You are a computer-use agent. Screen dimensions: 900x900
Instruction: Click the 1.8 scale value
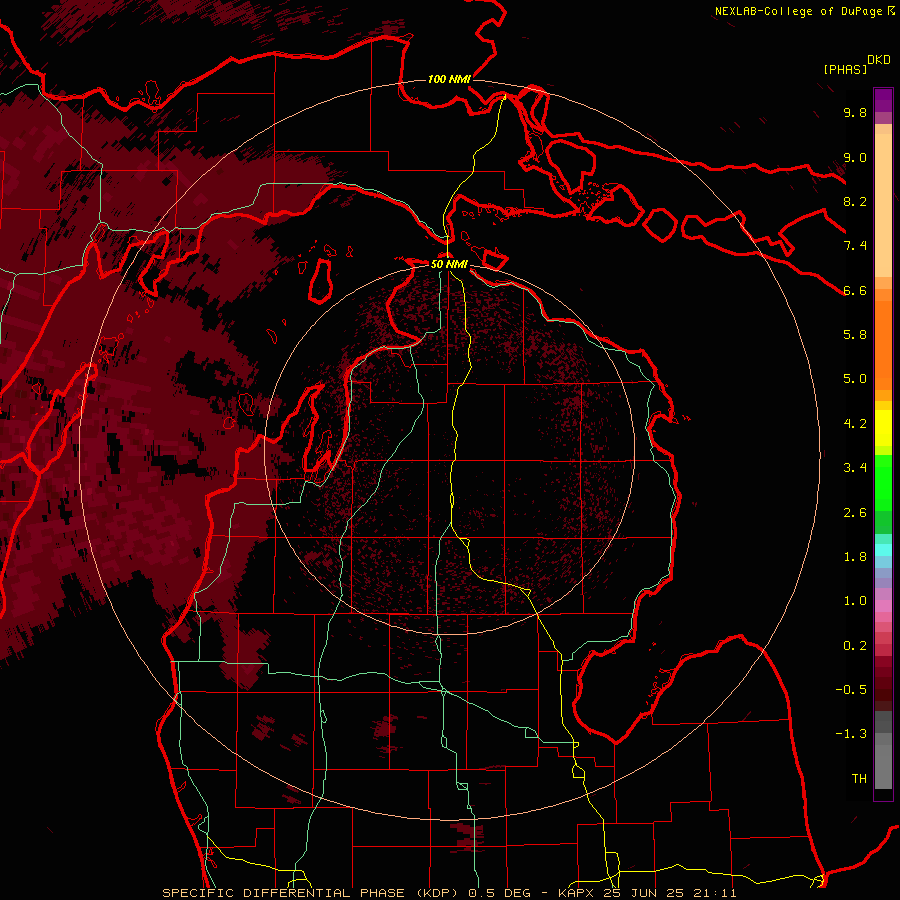[855, 557]
